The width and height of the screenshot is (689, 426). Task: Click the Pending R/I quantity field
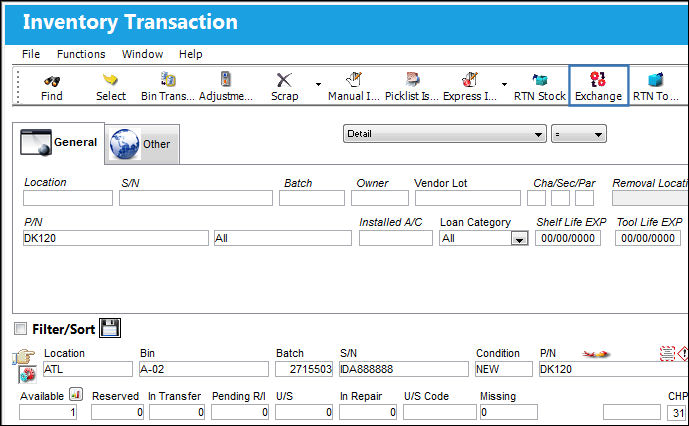click(x=240, y=412)
